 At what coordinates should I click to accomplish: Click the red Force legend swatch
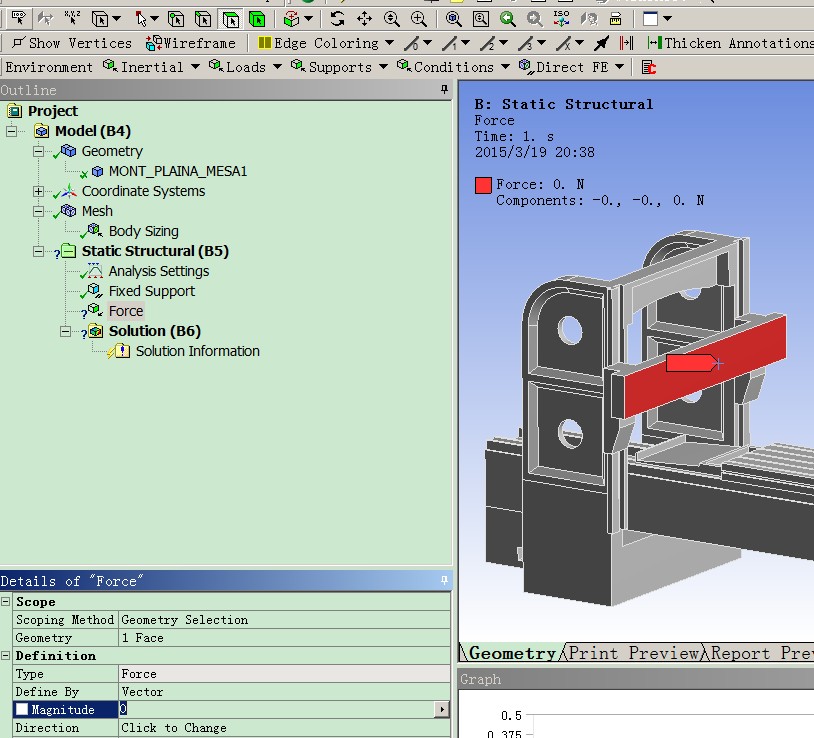point(483,185)
